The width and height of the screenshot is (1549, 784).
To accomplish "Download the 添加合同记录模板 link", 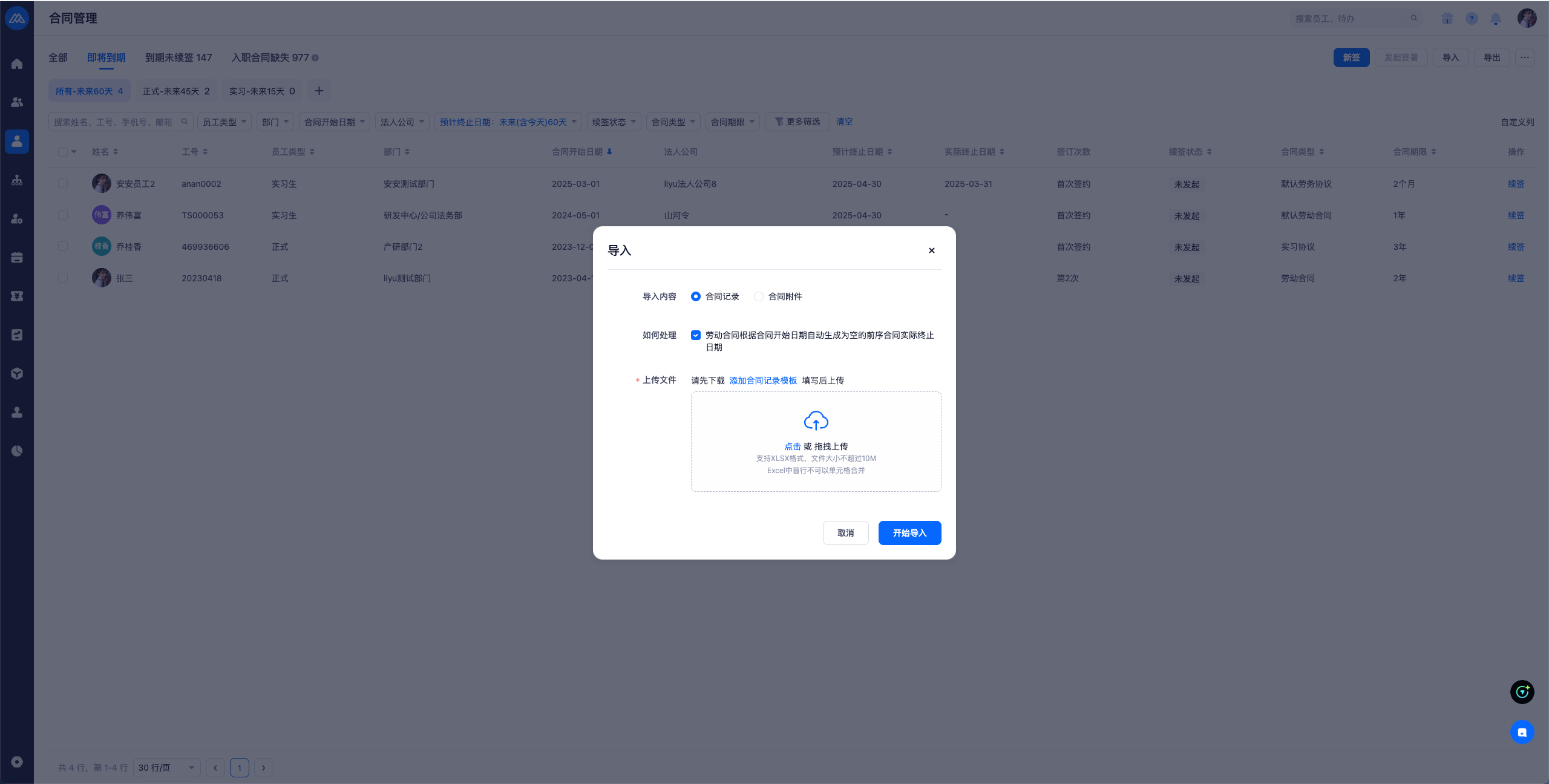I will pyautogui.click(x=763, y=381).
